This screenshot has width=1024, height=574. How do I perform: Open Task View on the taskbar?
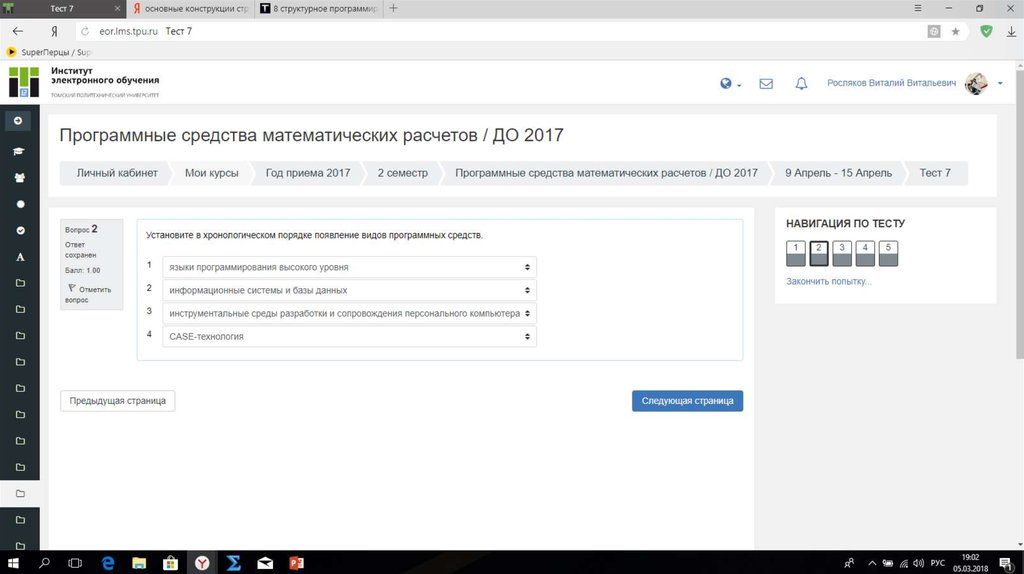[x=75, y=563]
